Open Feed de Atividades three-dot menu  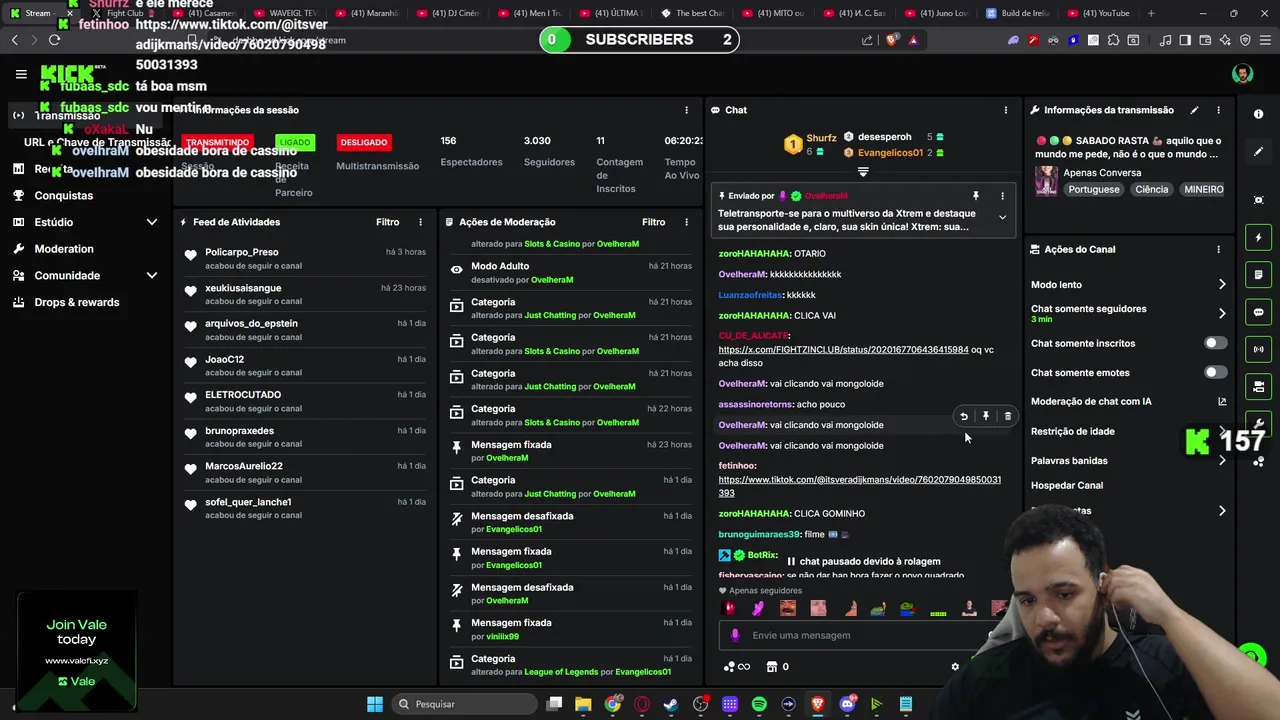pyautogui.click(x=420, y=222)
